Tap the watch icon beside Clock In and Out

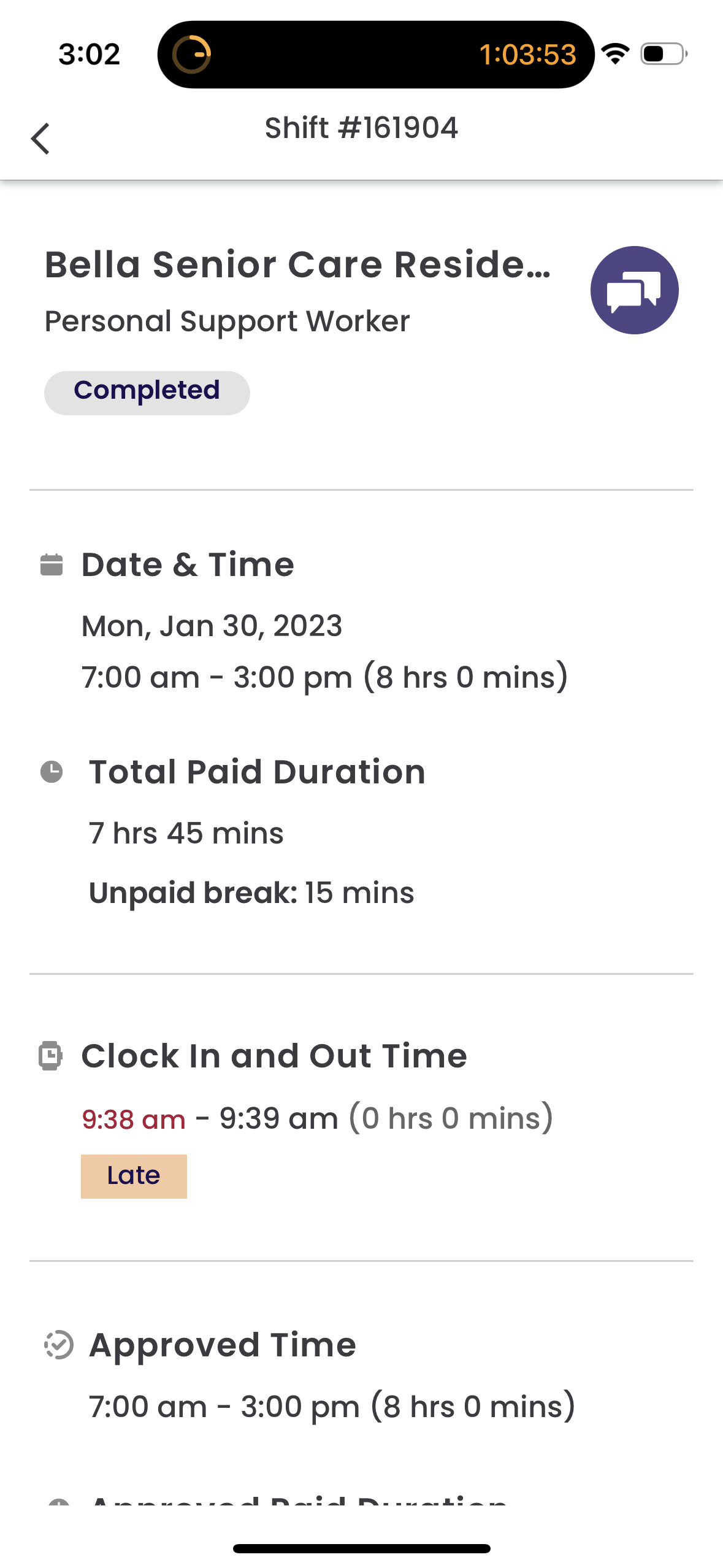[50, 1056]
